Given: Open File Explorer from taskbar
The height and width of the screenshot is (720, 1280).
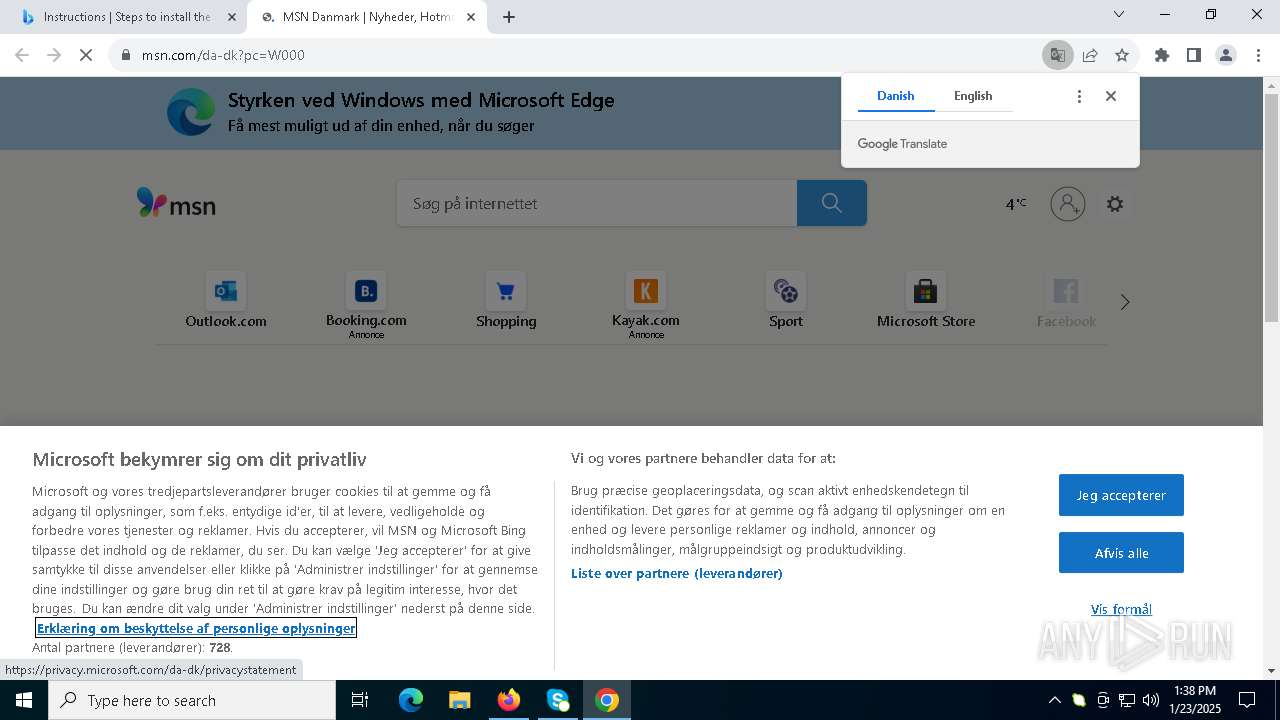Looking at the screenshot, I should [459, 700].
